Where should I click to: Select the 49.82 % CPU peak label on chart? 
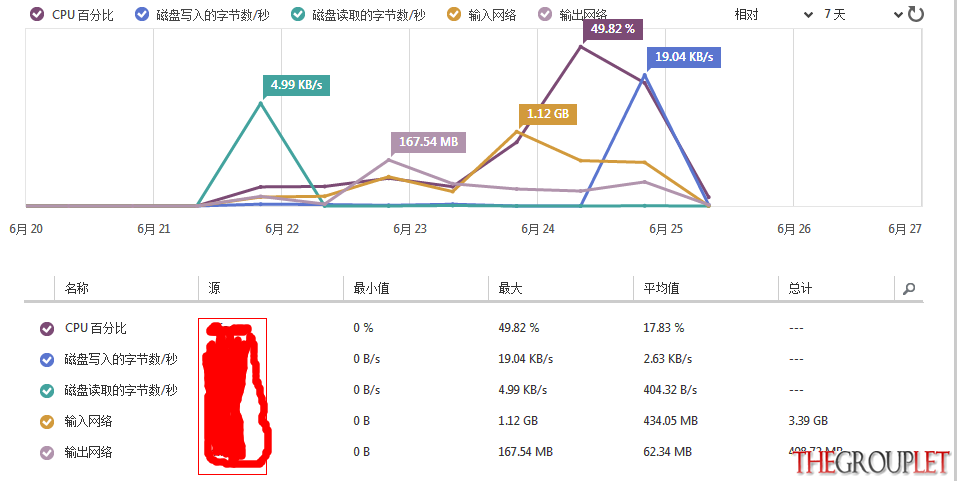pyautogui.click(x=613, y=29)
